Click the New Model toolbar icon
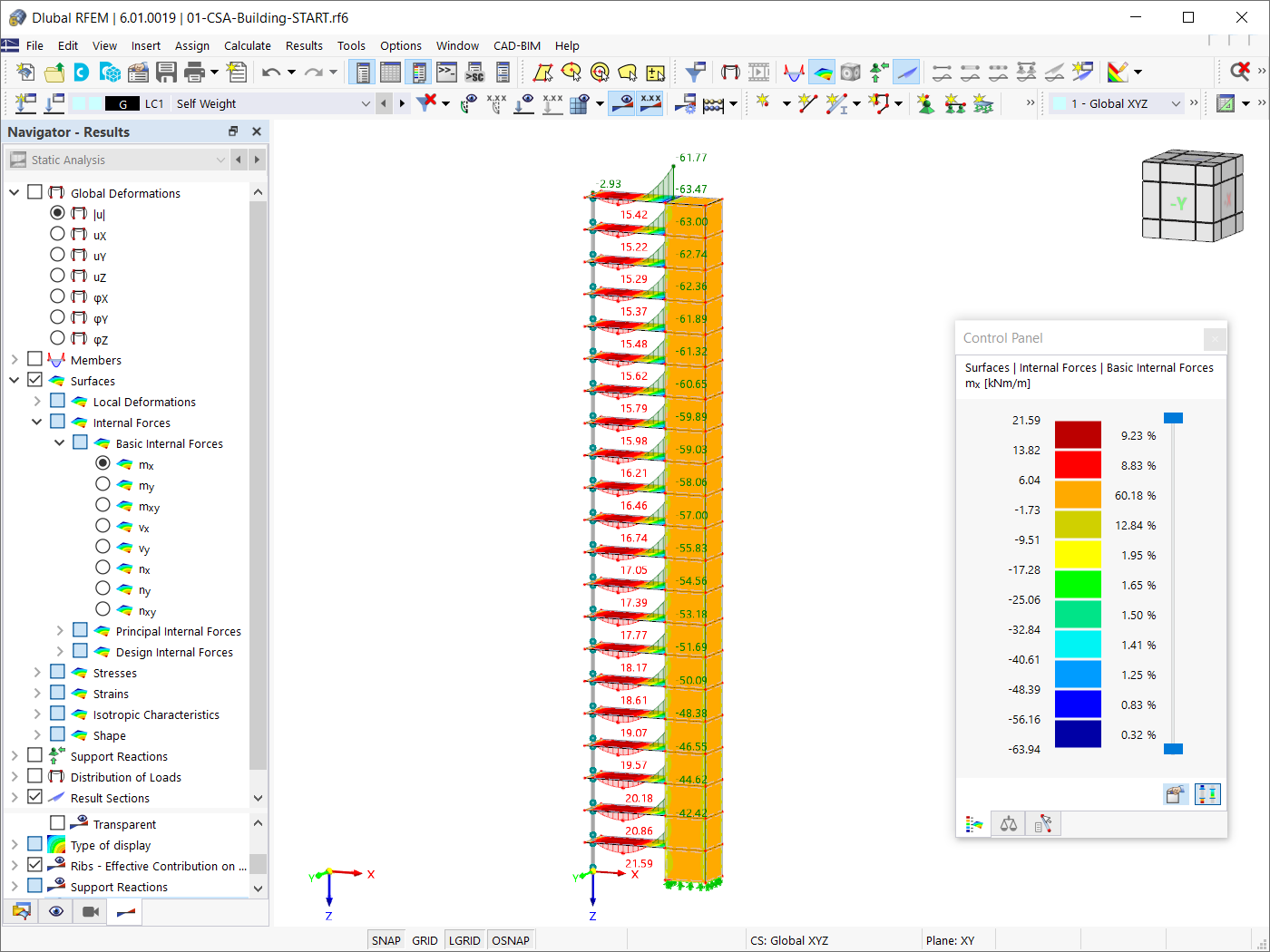1270x952 pixels. pyautogui.click(x=25, y=72)
